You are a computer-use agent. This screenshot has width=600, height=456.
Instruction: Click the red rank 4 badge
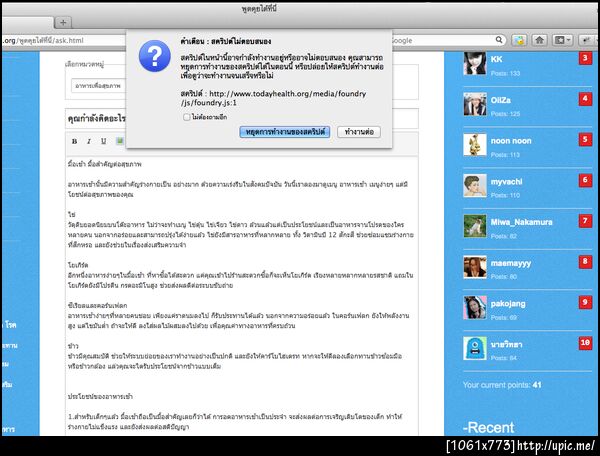pos(585,99)
